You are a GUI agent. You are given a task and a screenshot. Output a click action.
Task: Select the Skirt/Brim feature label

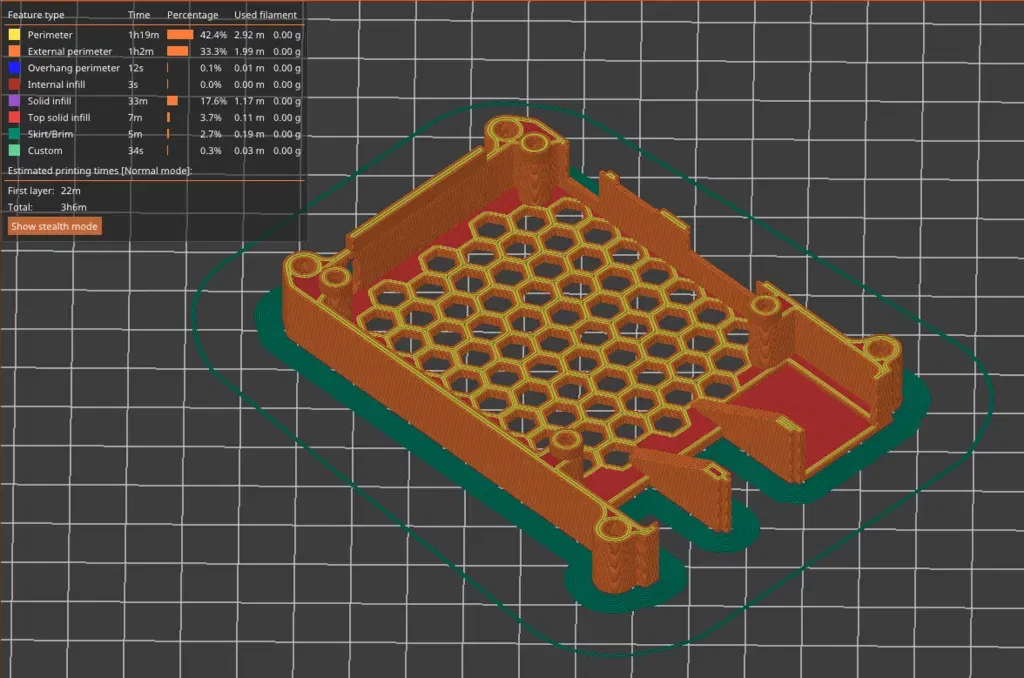click(x=50, y=134)
